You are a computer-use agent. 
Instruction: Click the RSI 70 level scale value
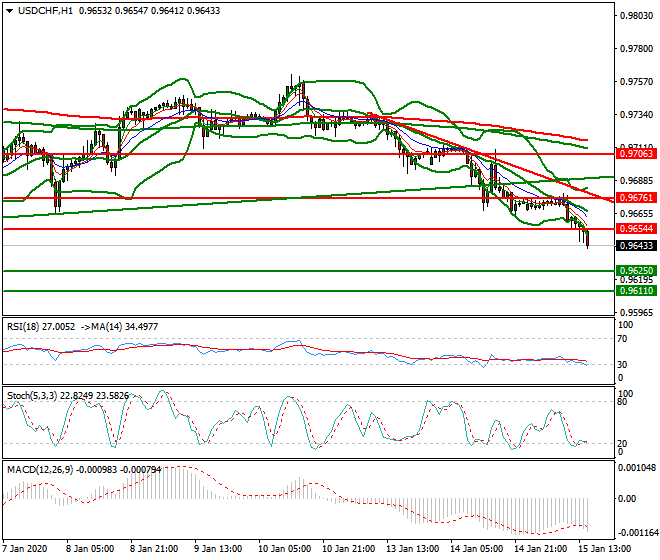(622, 339)
